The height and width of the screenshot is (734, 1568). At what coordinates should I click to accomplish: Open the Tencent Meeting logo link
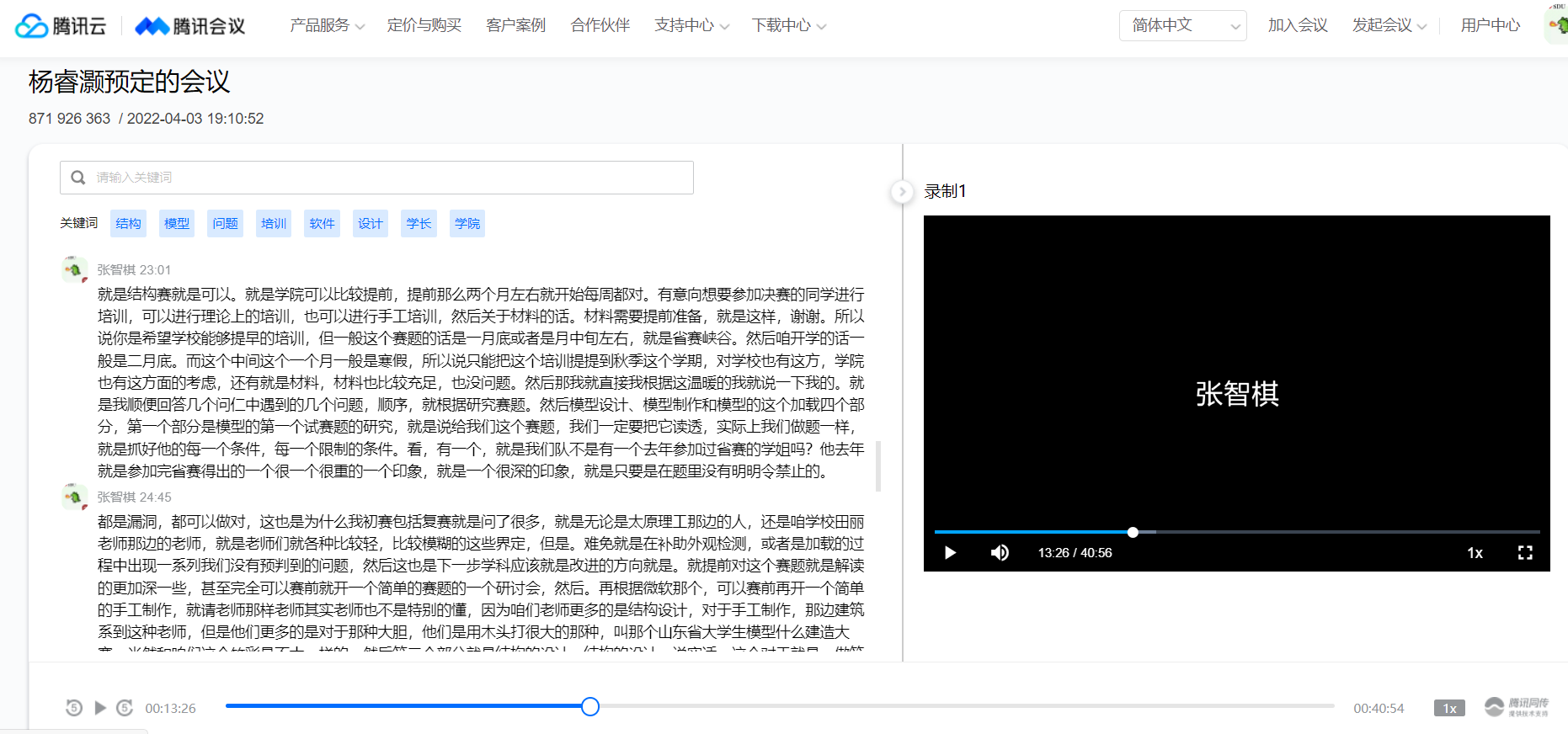pyautogui.click(x=190, y=26)
